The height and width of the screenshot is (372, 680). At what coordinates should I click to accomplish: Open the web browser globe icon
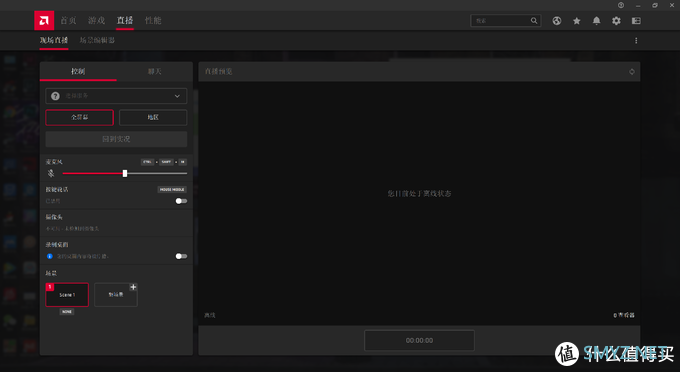[557, 21]
